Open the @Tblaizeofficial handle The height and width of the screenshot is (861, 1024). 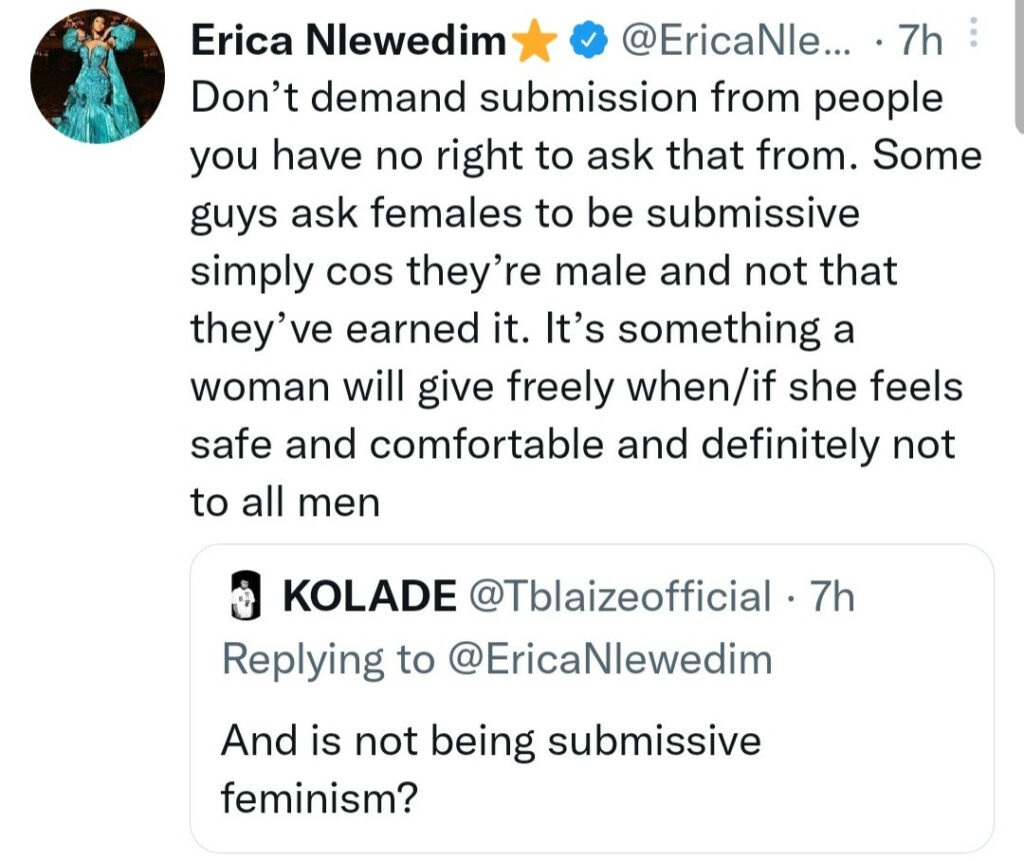click(620, 596)
